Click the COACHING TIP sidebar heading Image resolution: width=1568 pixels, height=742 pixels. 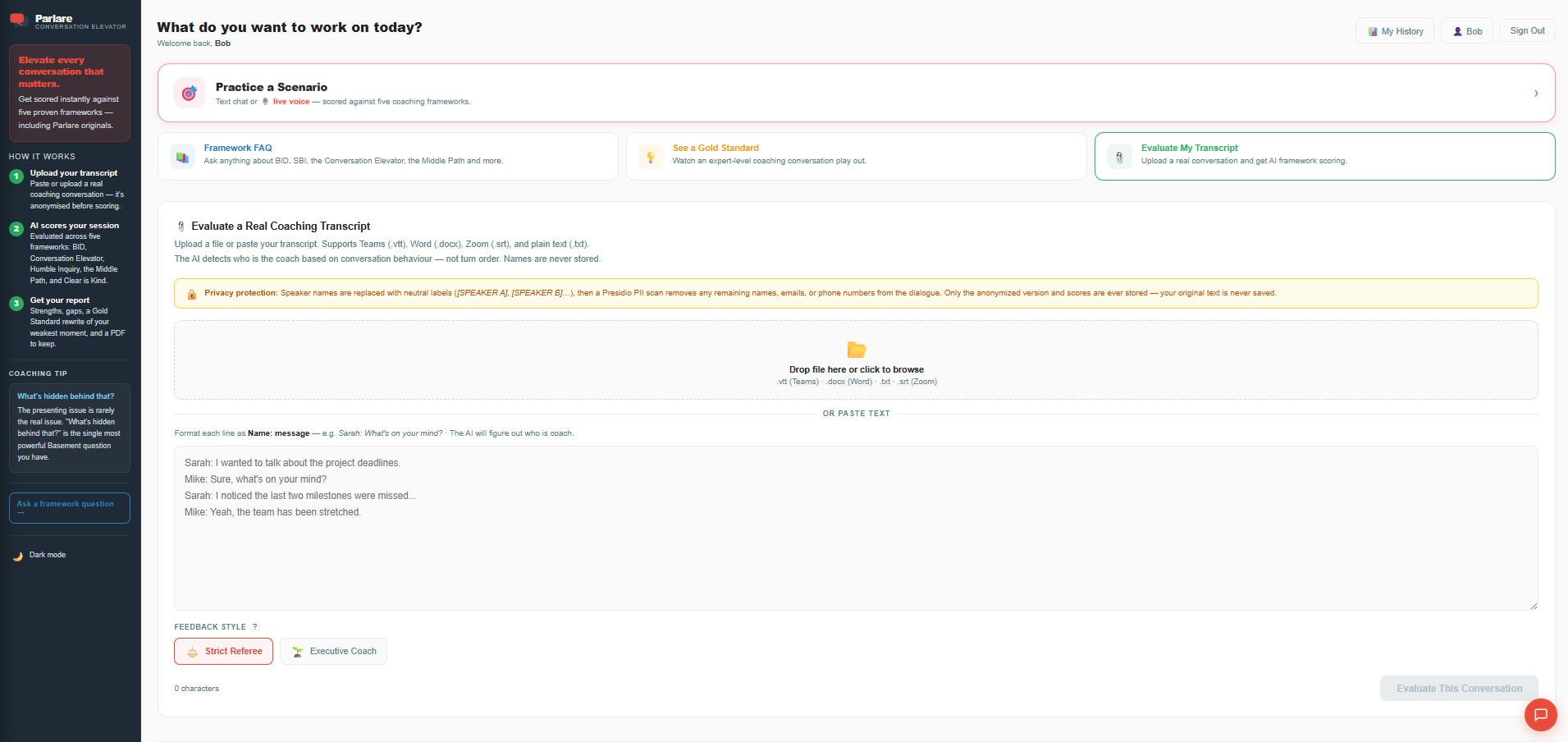(x=38, y=373)
